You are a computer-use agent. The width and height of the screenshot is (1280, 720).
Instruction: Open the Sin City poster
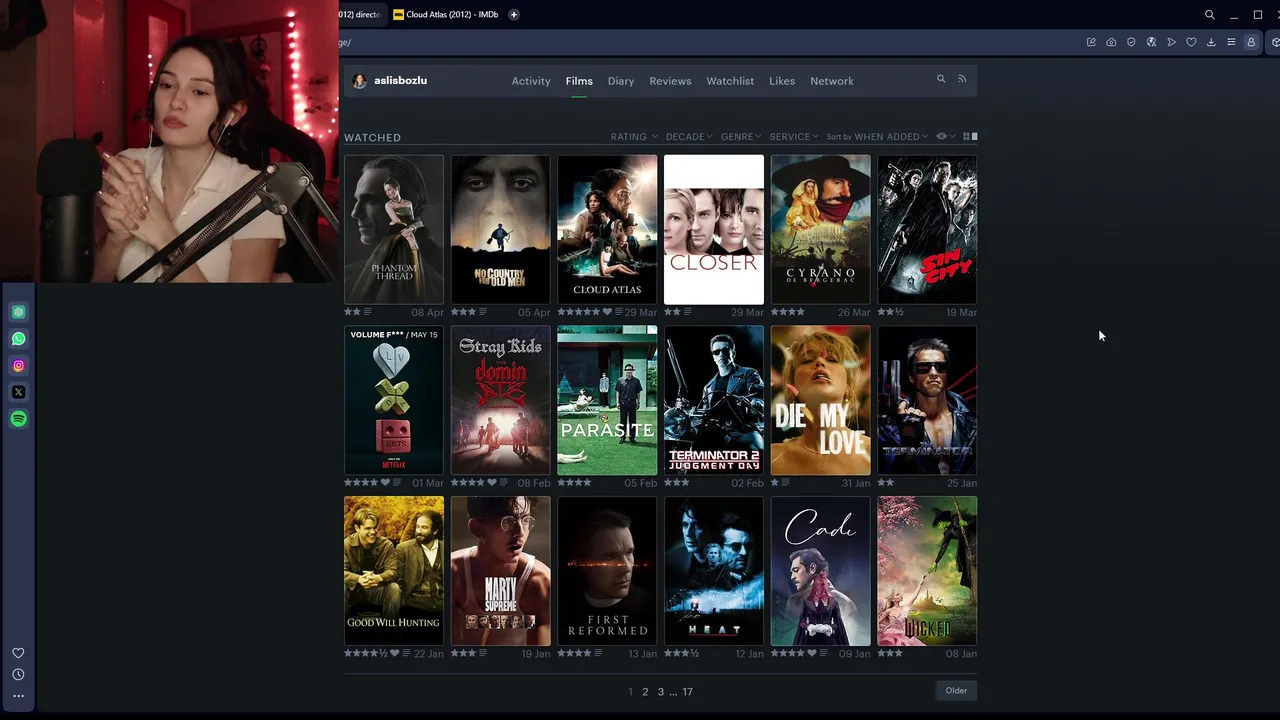(927, 229)
